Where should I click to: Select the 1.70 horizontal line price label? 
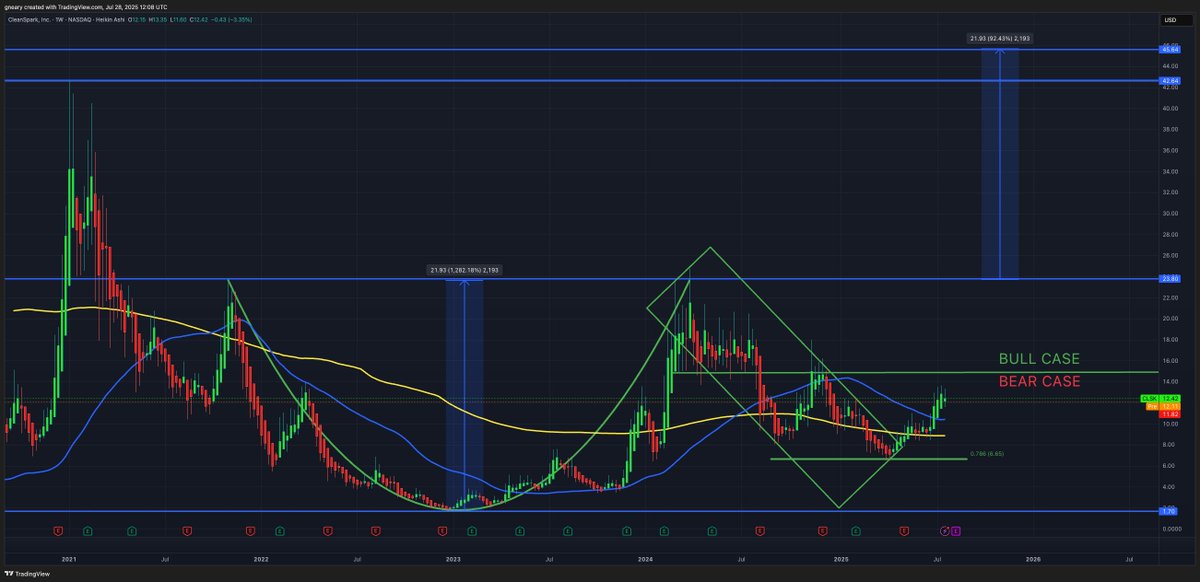tap(1169, 511)
